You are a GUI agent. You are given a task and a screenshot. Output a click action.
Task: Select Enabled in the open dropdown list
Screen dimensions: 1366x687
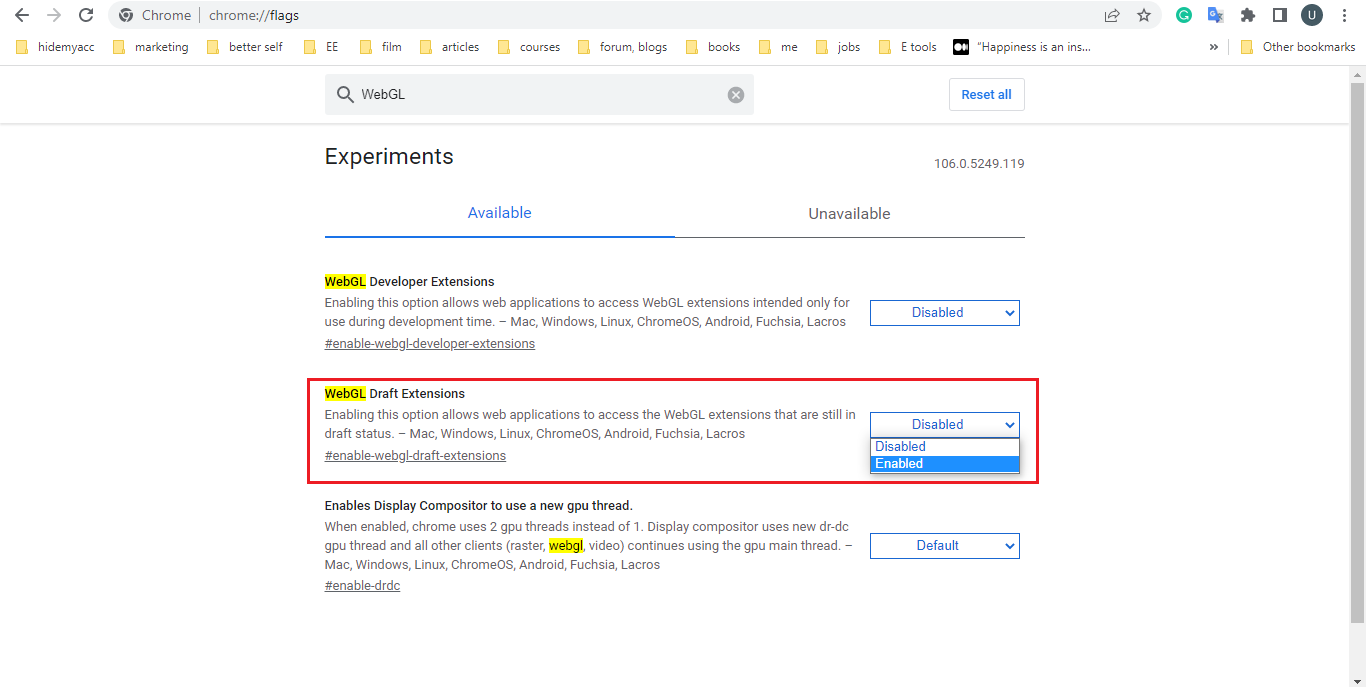[944, 464]
